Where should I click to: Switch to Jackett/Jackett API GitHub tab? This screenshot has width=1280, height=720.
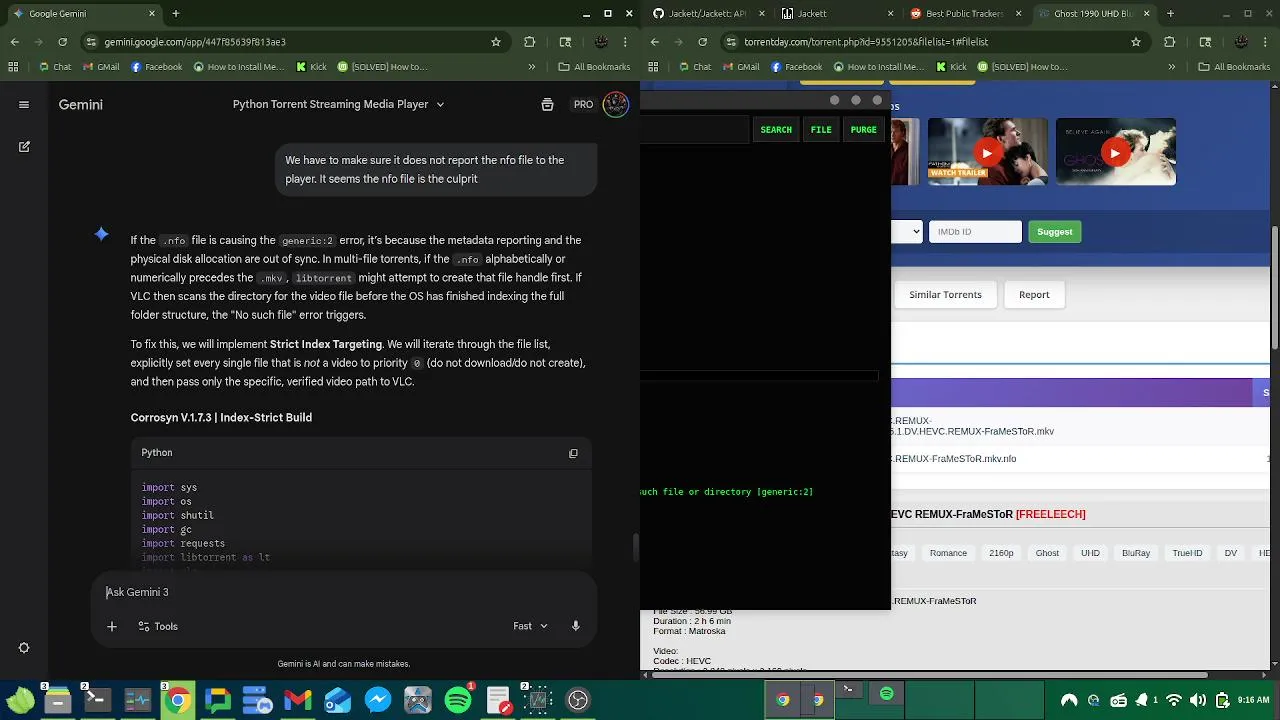click(700, 13)
